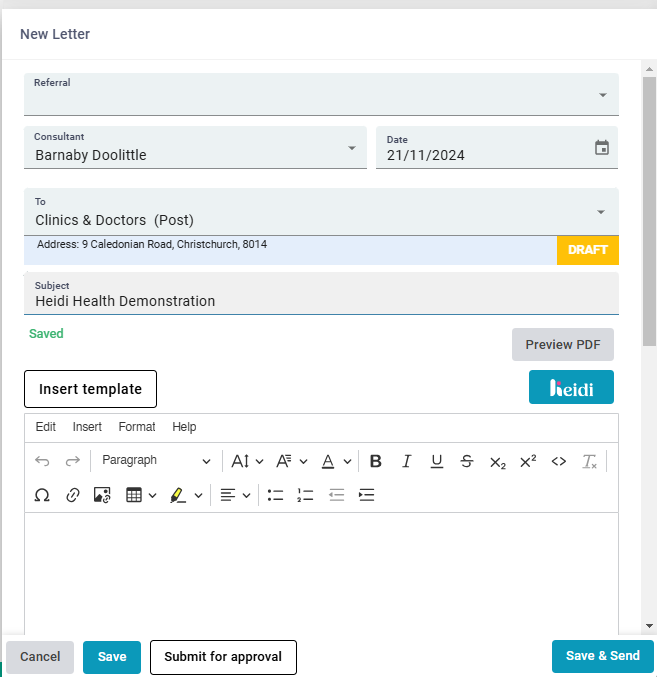Expand the Consultant dropdown
This screenshot has height=677, width=657.
tap(352, 148)
